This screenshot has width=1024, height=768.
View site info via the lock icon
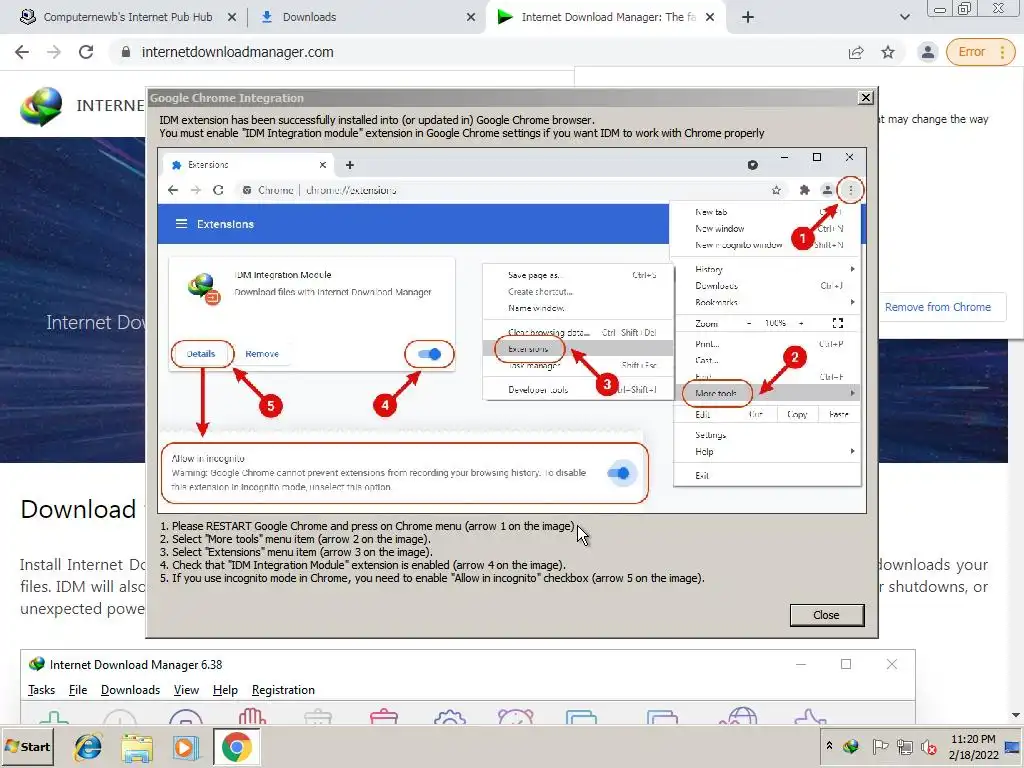[126, 52]
